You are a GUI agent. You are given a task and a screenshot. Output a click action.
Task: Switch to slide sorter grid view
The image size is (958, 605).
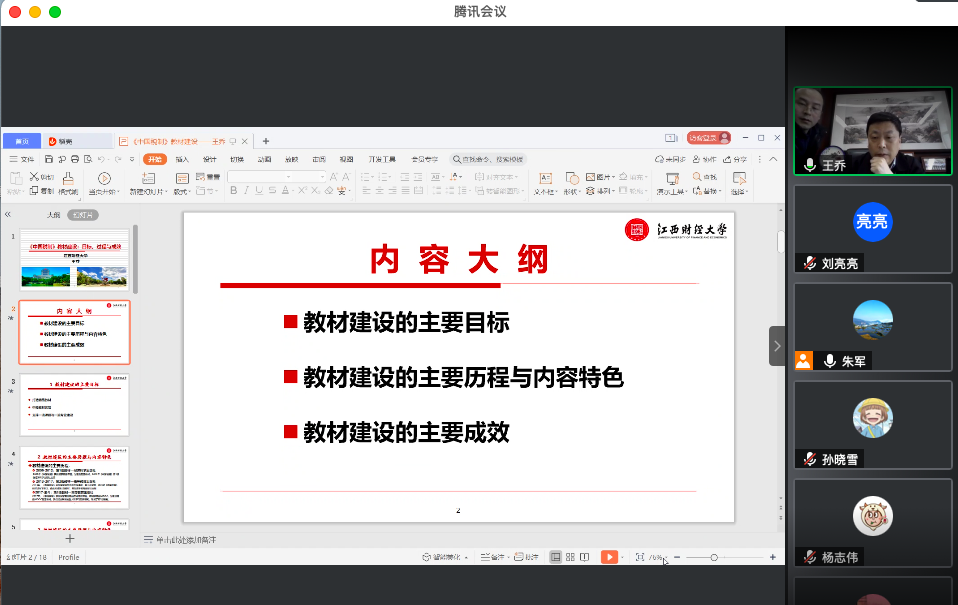[570, 557]
